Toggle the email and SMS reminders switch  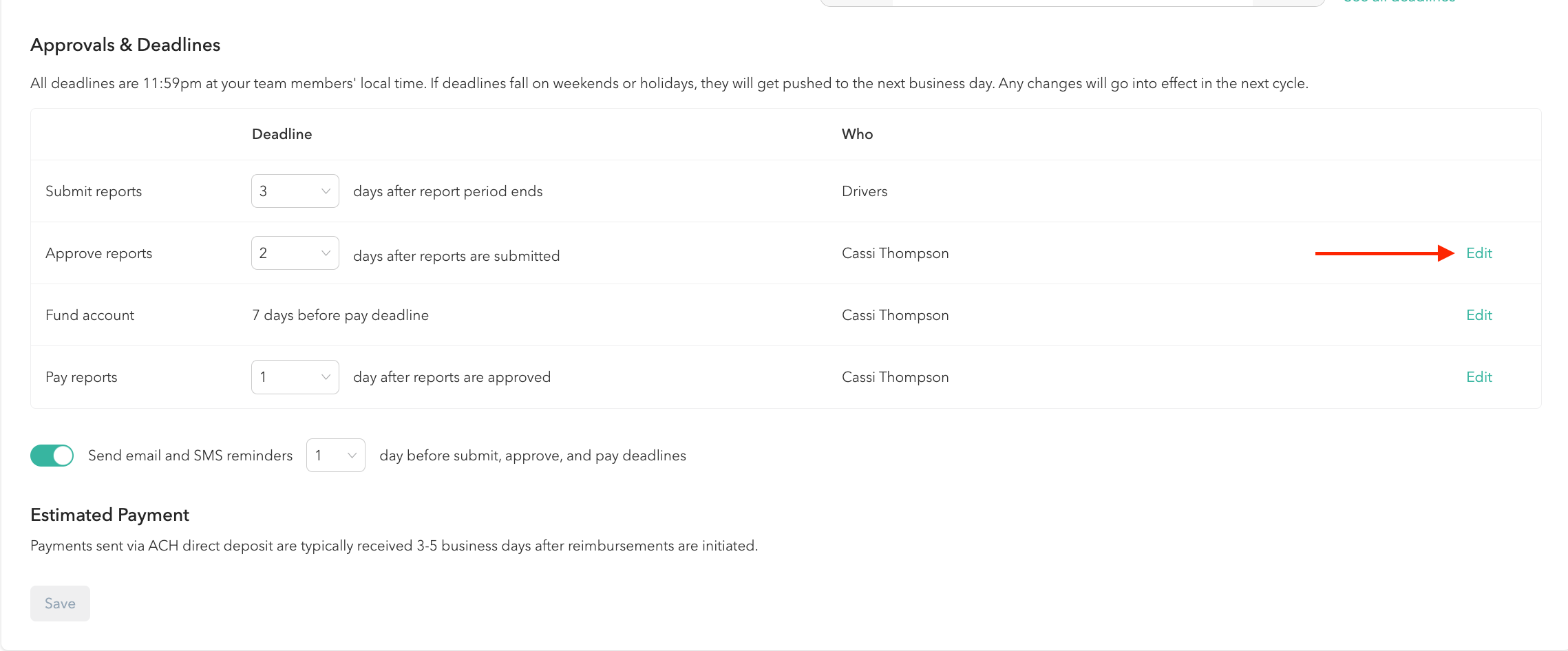(x=52, y=456)
